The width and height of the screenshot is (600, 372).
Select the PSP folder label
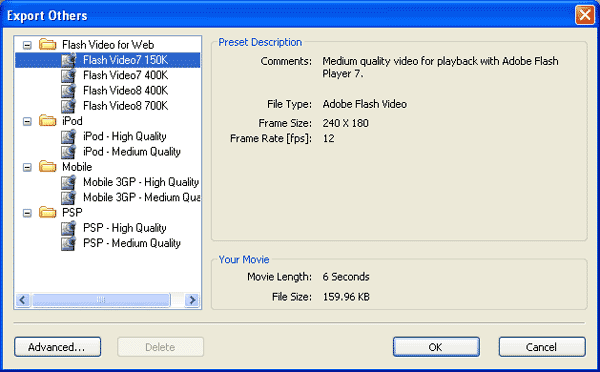click(x=72, y=213)
